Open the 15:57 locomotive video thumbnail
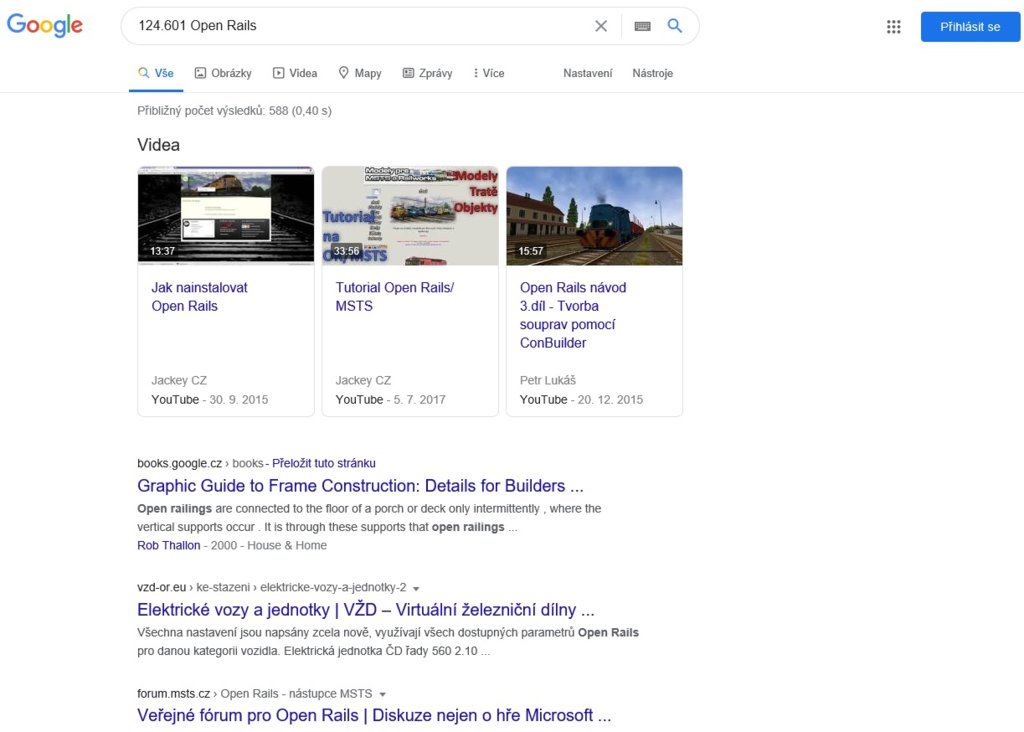This screenshot has height=732, width=1024. (594, 215)
